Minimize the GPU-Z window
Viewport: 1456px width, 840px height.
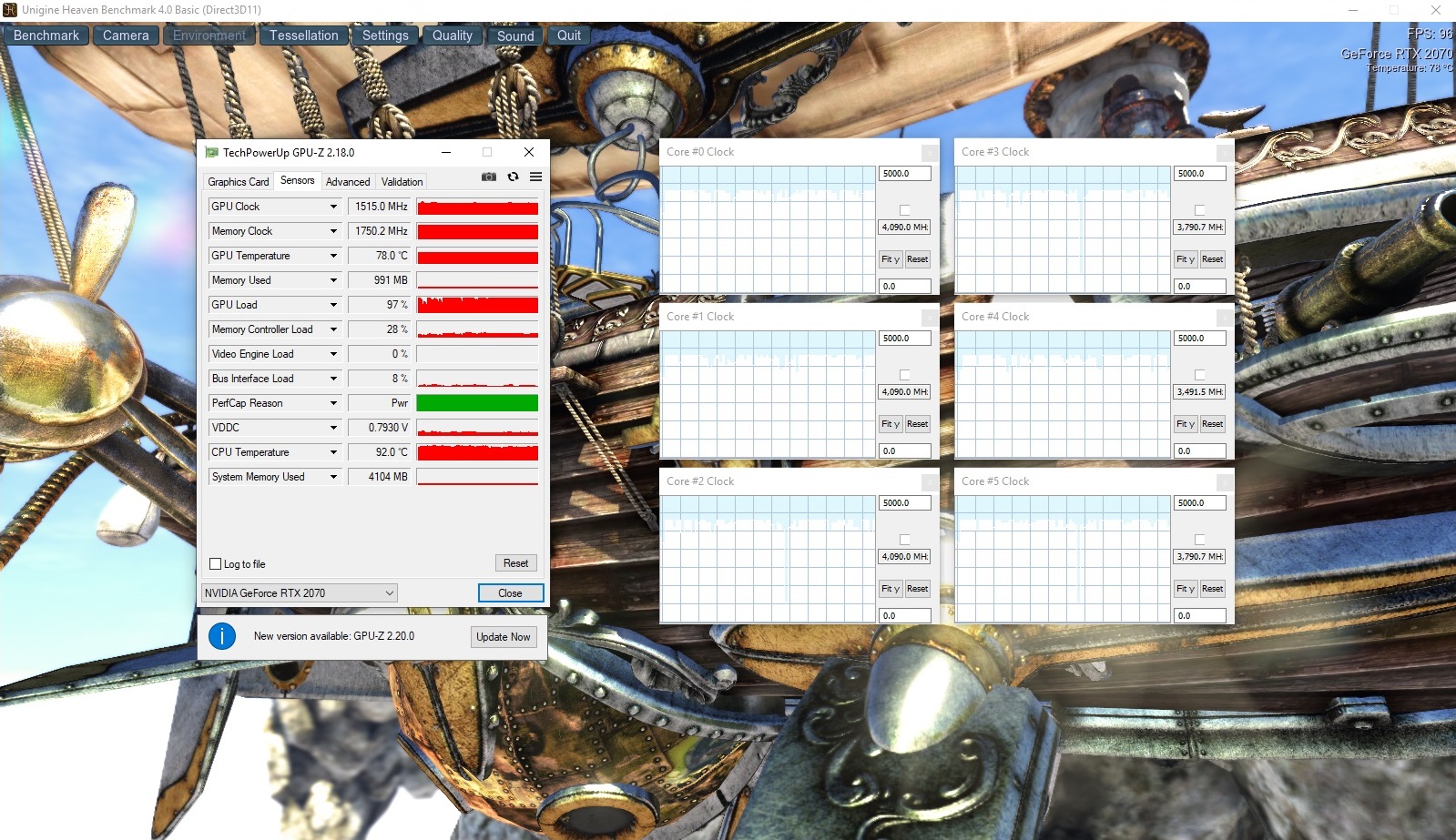pos(446,152)
